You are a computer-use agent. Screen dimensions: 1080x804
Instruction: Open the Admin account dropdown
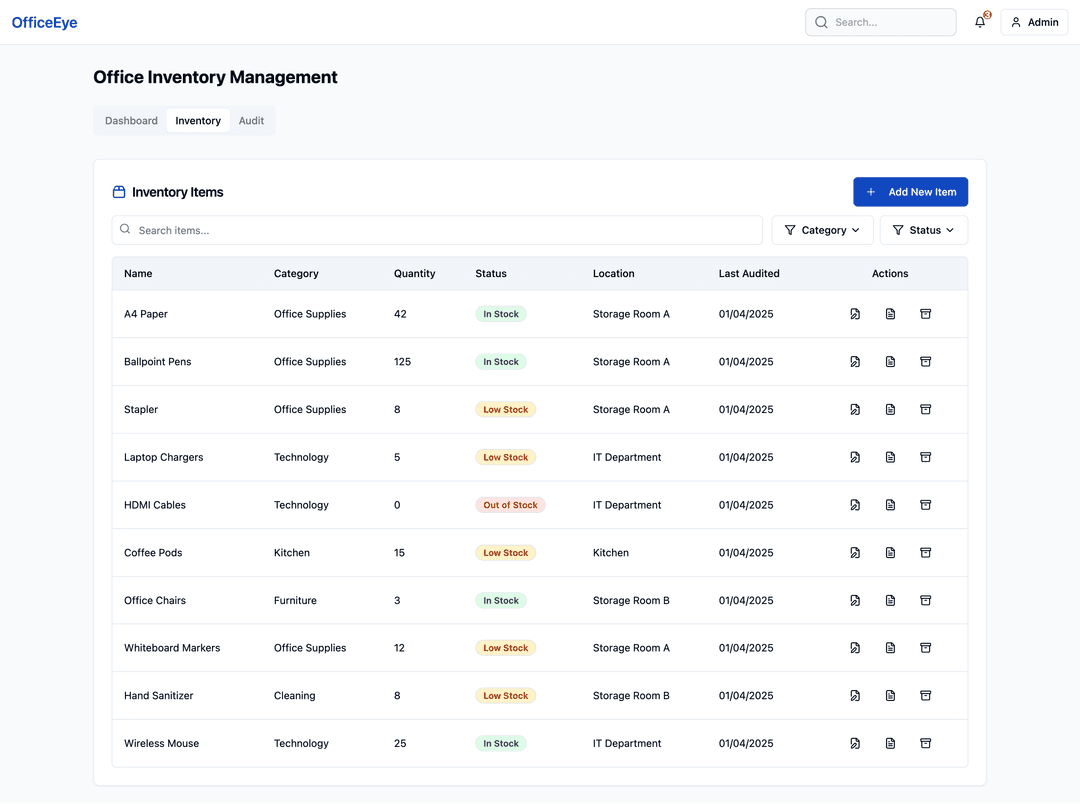pos(1034,22)
